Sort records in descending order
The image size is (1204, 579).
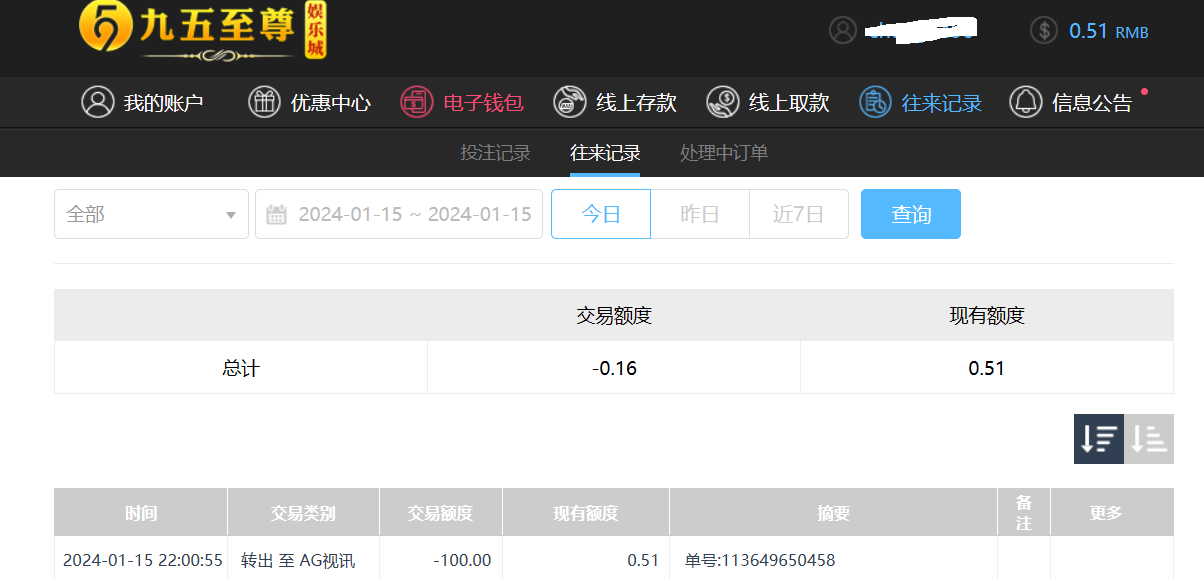point(1099,439)
